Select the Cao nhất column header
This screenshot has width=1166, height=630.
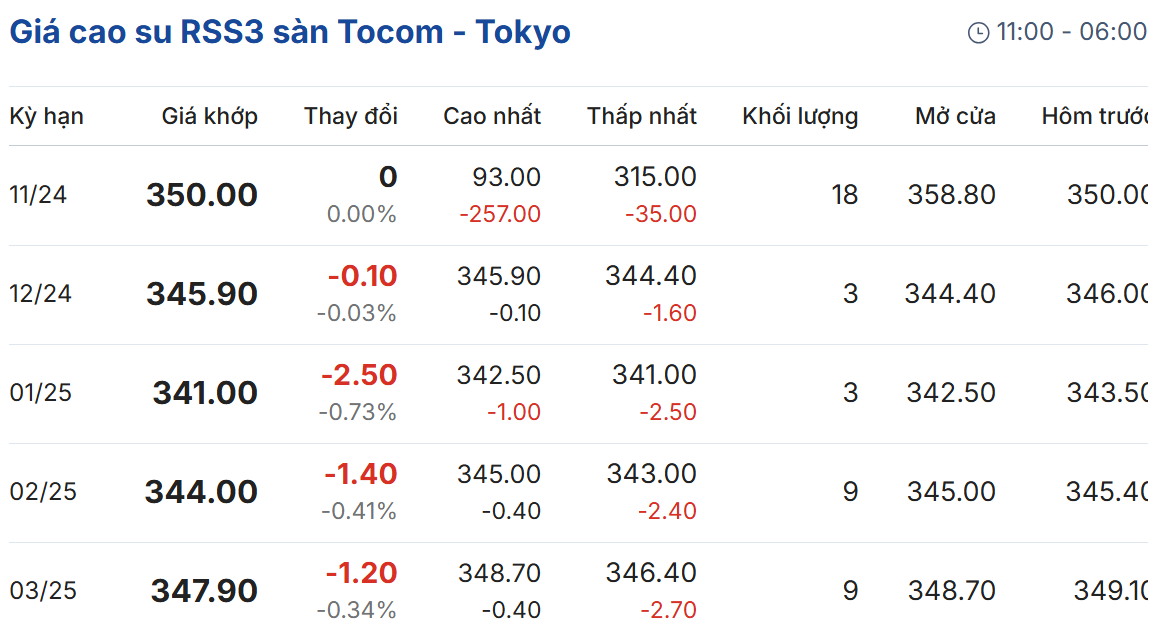pyautogui.click(x=492, y=116)
